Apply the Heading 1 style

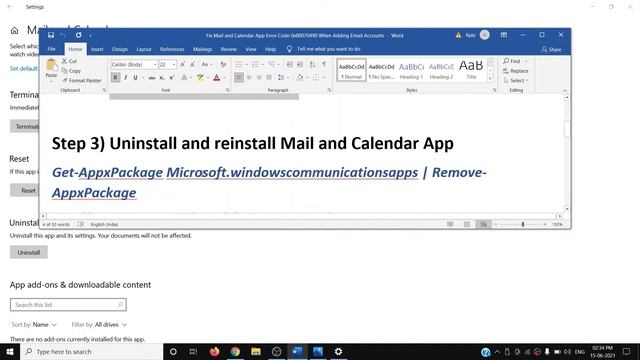(411, 70)
